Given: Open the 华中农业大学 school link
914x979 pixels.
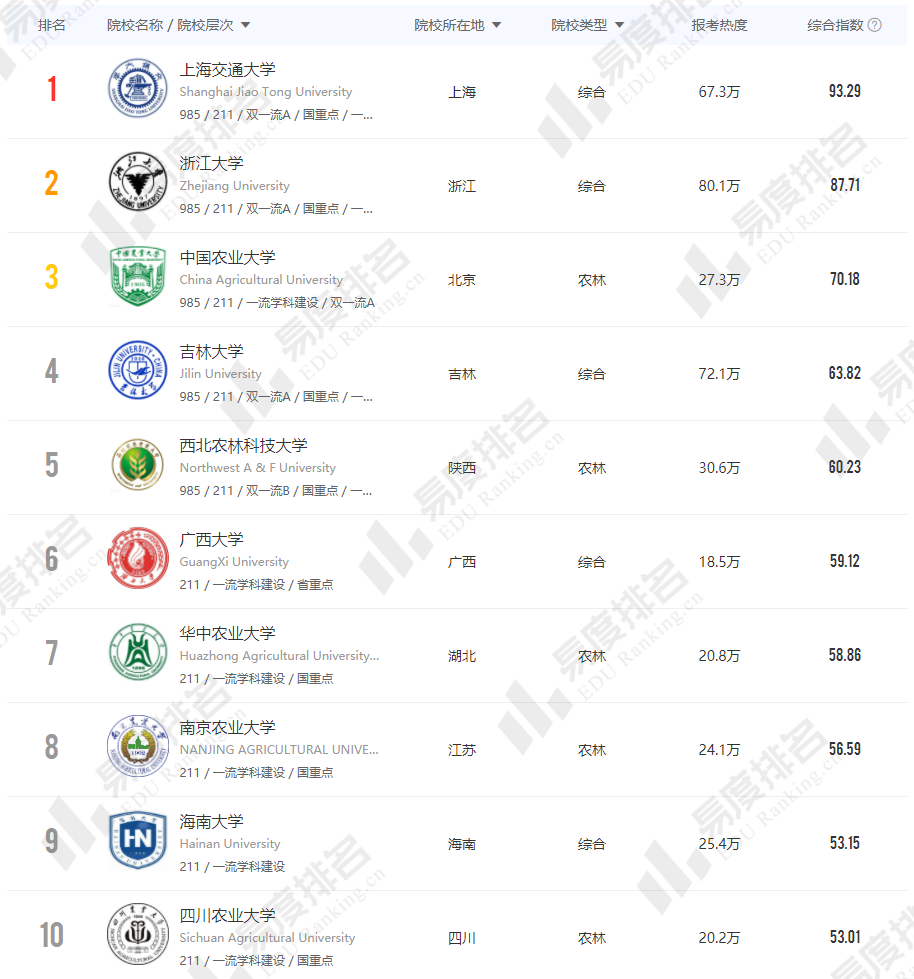Looking at the screenshot, I should point(227,634).
